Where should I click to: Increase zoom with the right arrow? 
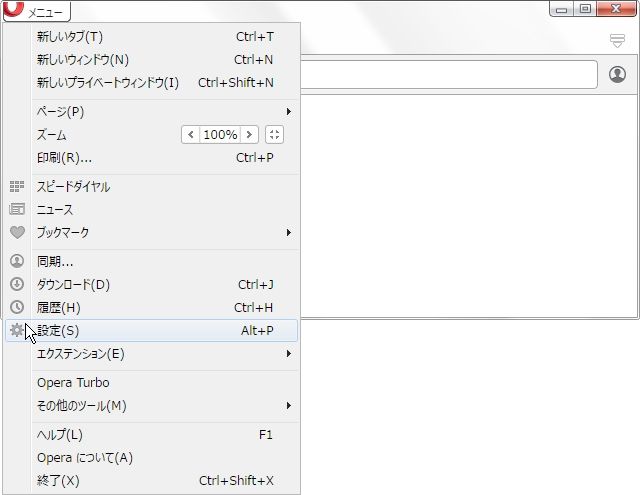[x=249, y=135]
